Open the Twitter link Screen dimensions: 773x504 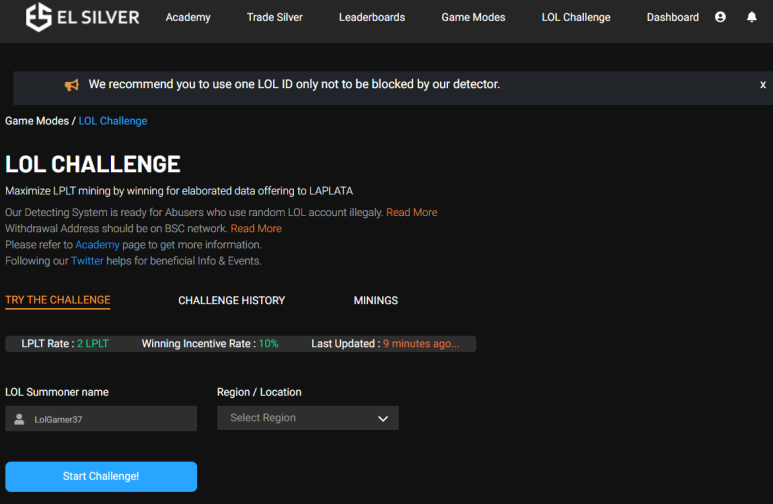pyautogui.click(x=87, y=261)
